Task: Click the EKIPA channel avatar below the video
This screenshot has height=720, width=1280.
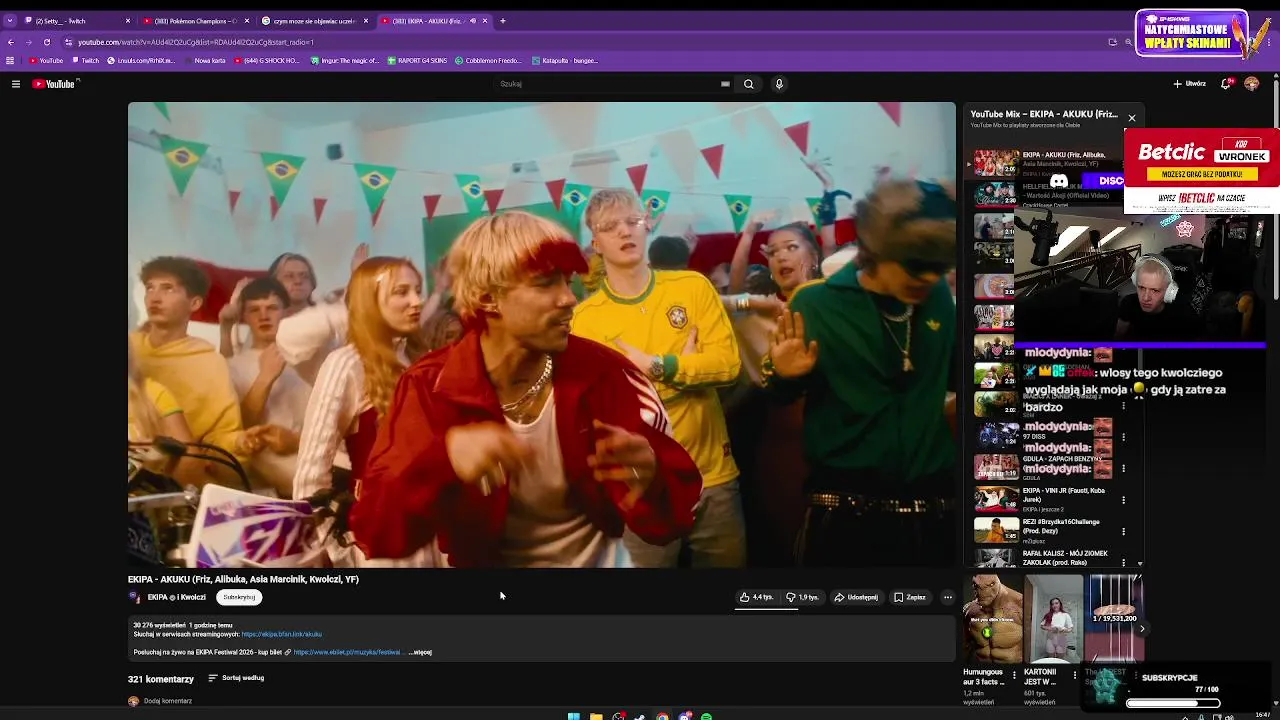Action: click(x=134, y=597)
